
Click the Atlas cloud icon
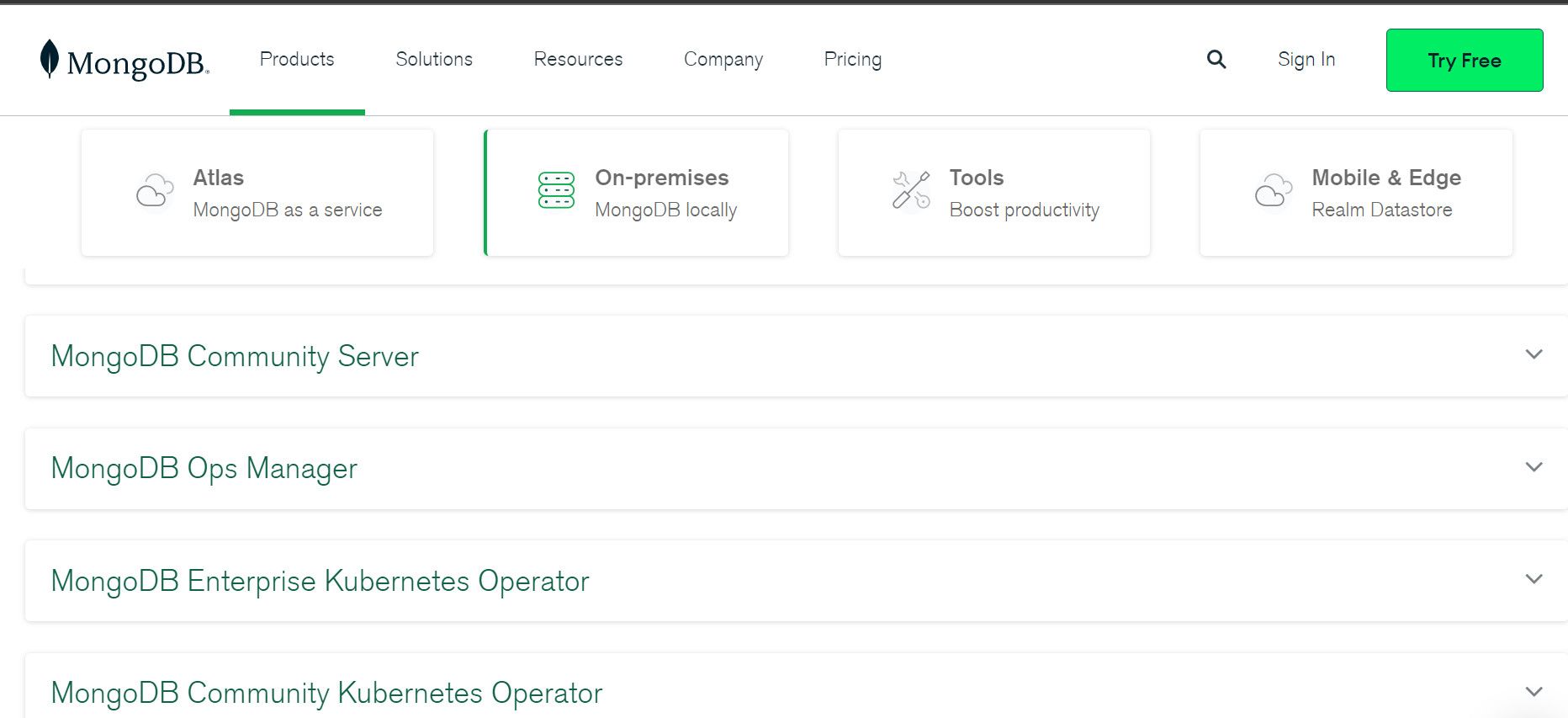tap(155, 190)
